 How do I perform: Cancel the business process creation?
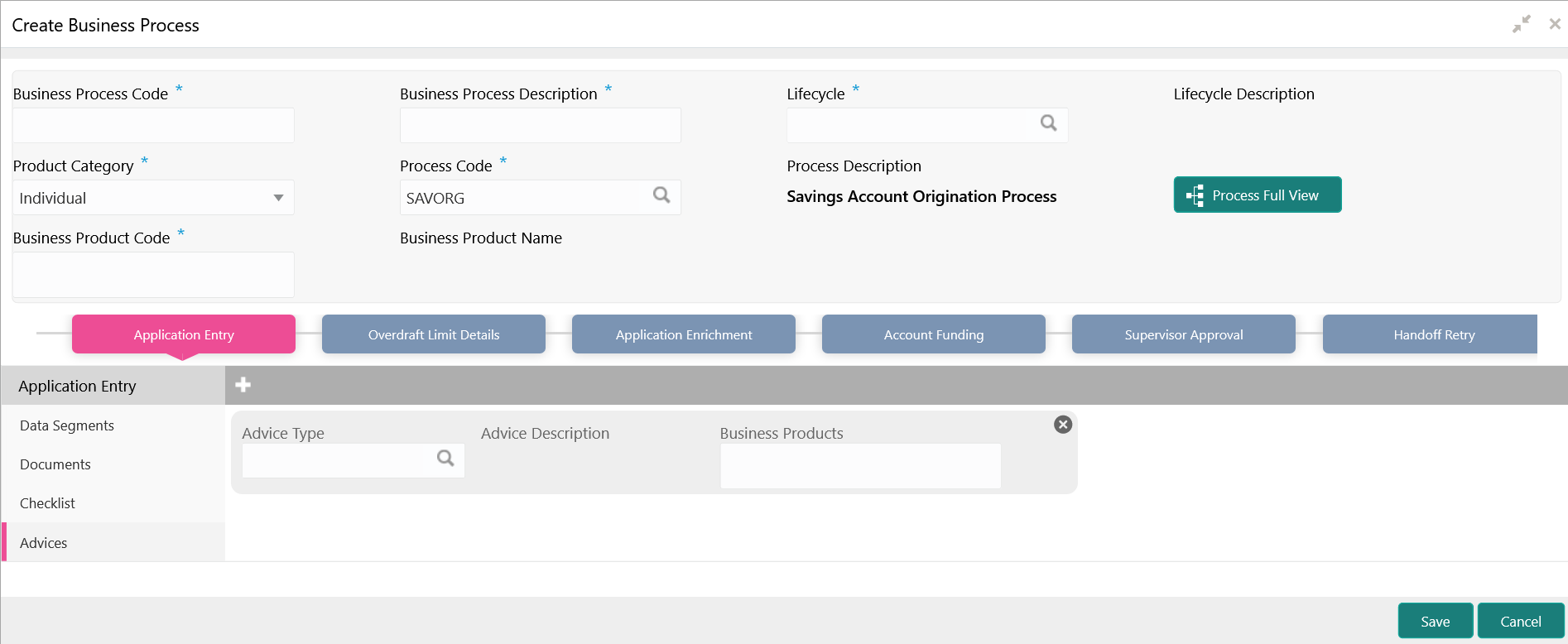pos(1520,622)
